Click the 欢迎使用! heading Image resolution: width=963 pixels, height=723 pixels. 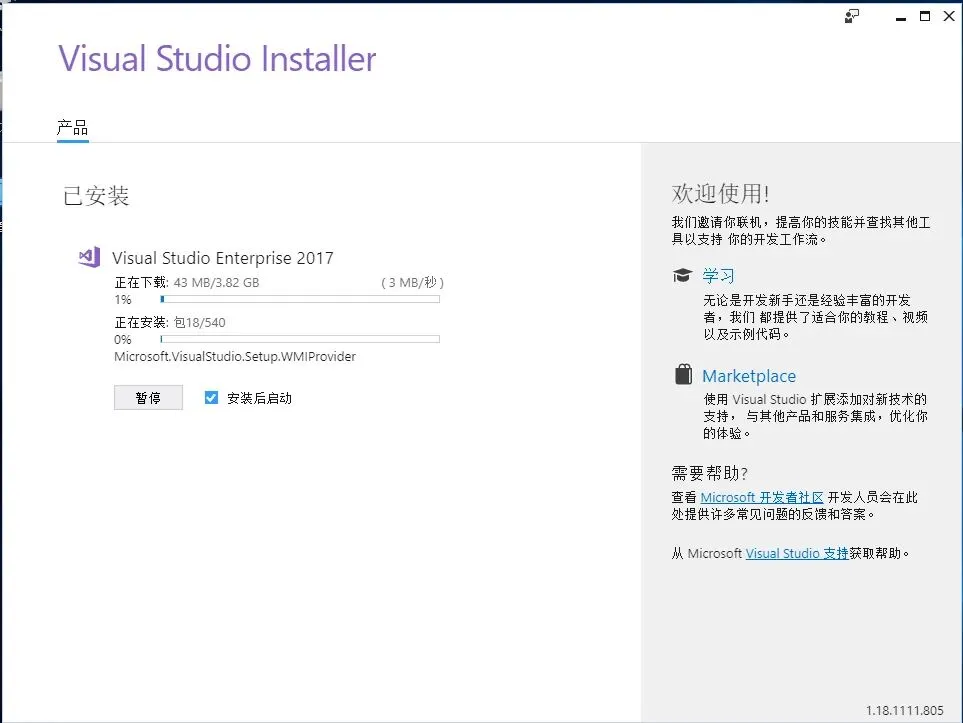coord(720,193)
